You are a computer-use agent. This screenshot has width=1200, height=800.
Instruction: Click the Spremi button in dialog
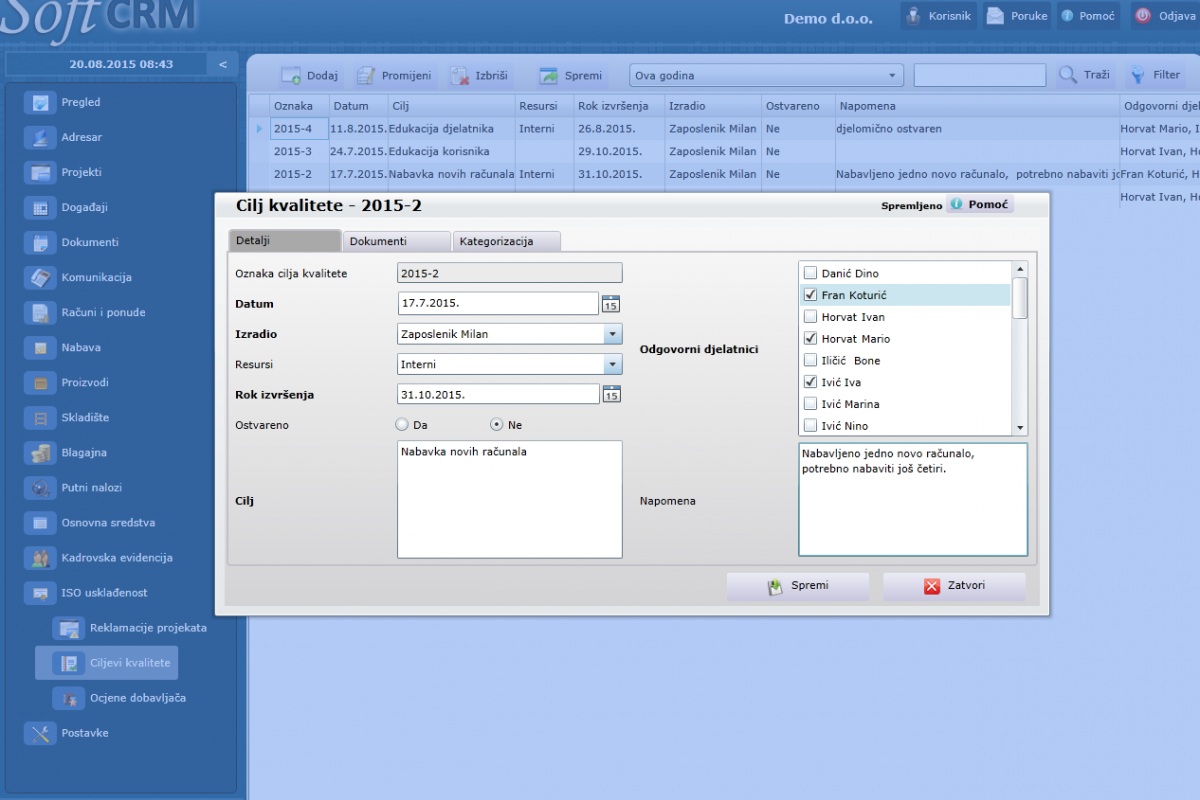798,586
